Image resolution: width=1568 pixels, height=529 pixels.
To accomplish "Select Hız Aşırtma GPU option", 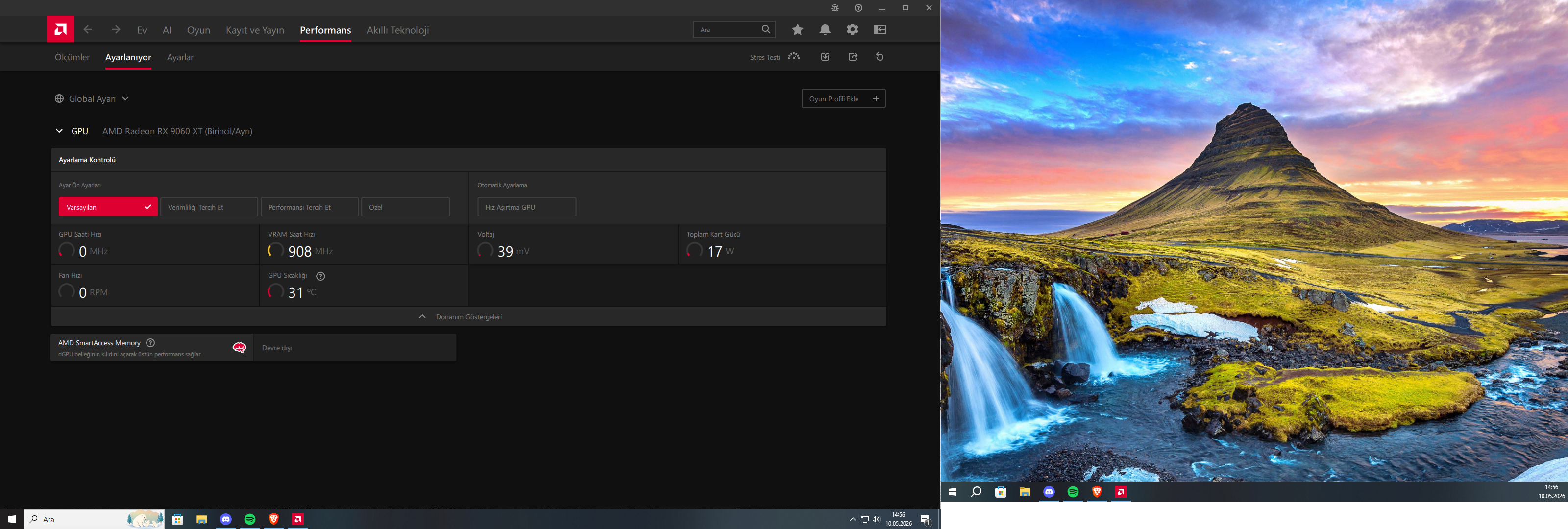I will (x=527, y=207).
